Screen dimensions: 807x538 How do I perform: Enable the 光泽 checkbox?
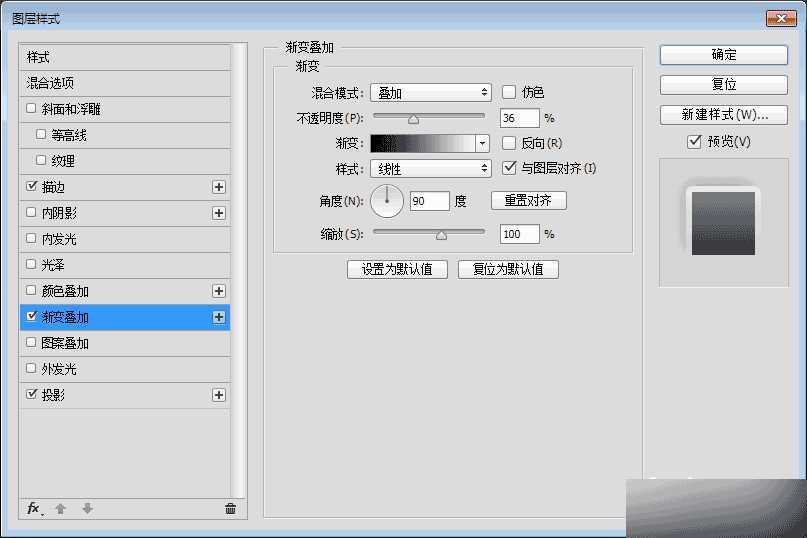click(x=31, y=264)
